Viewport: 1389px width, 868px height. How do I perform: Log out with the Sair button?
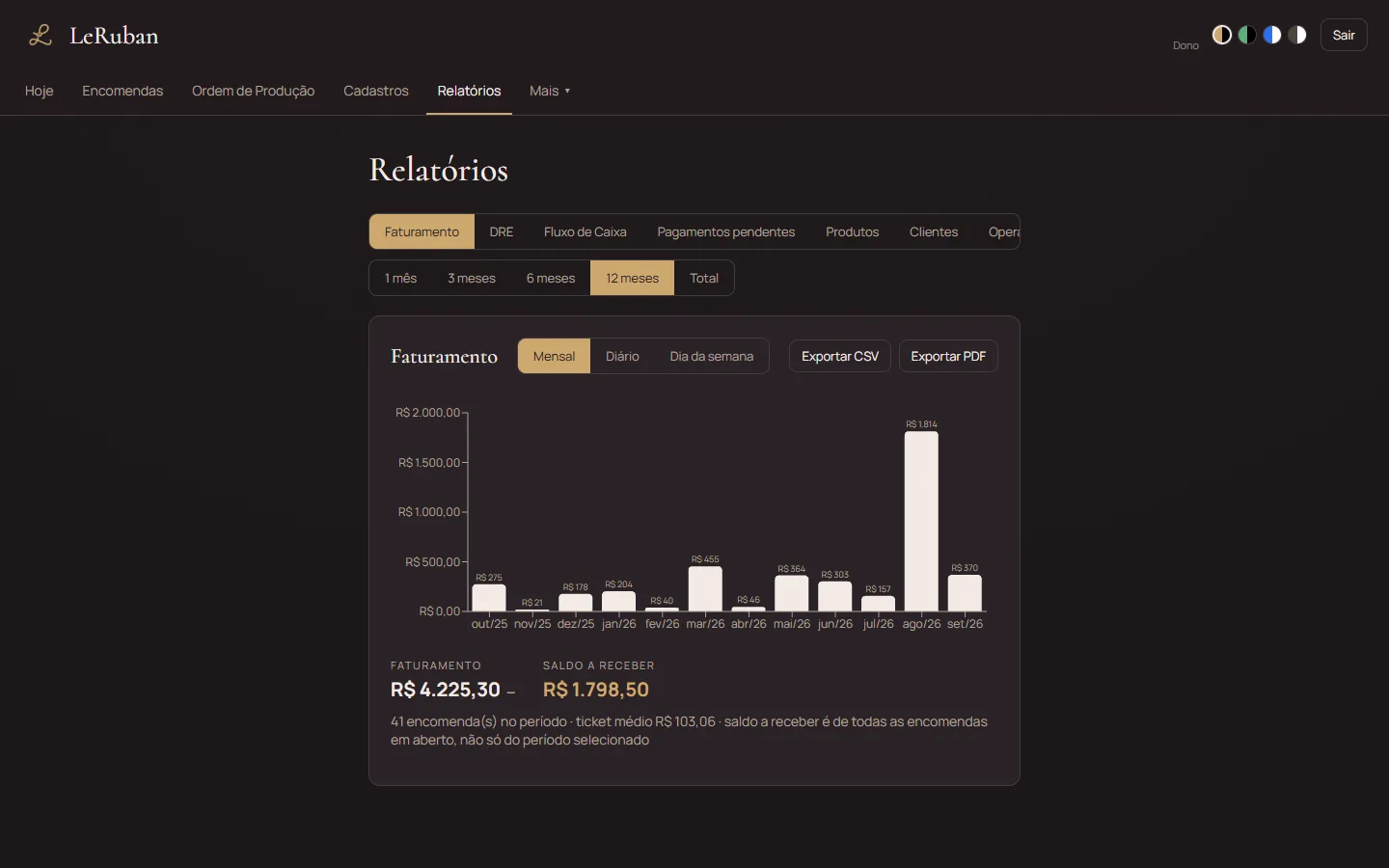click(x=1344, y=35)
